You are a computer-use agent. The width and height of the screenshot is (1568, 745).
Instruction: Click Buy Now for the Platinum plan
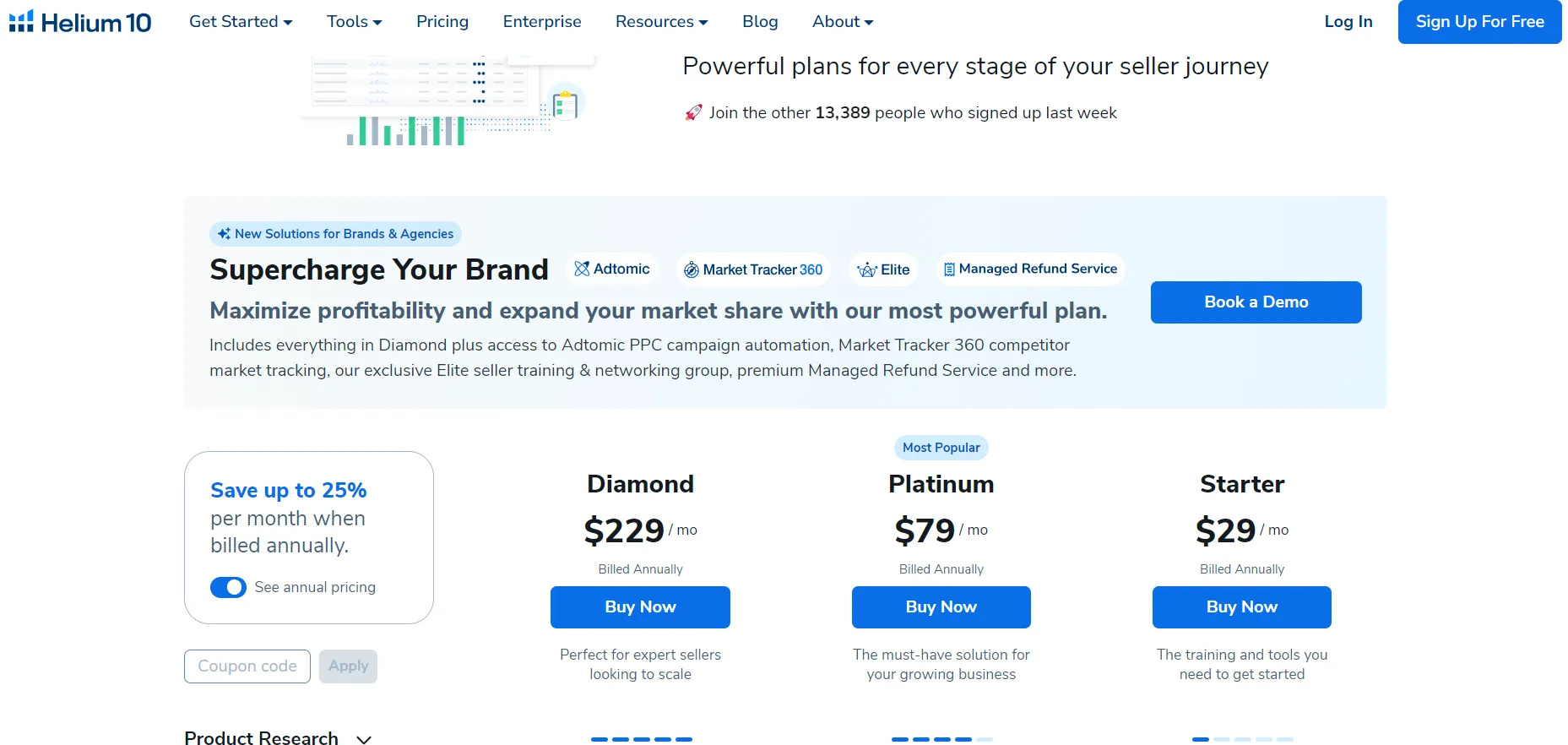[x=941, y=607]
